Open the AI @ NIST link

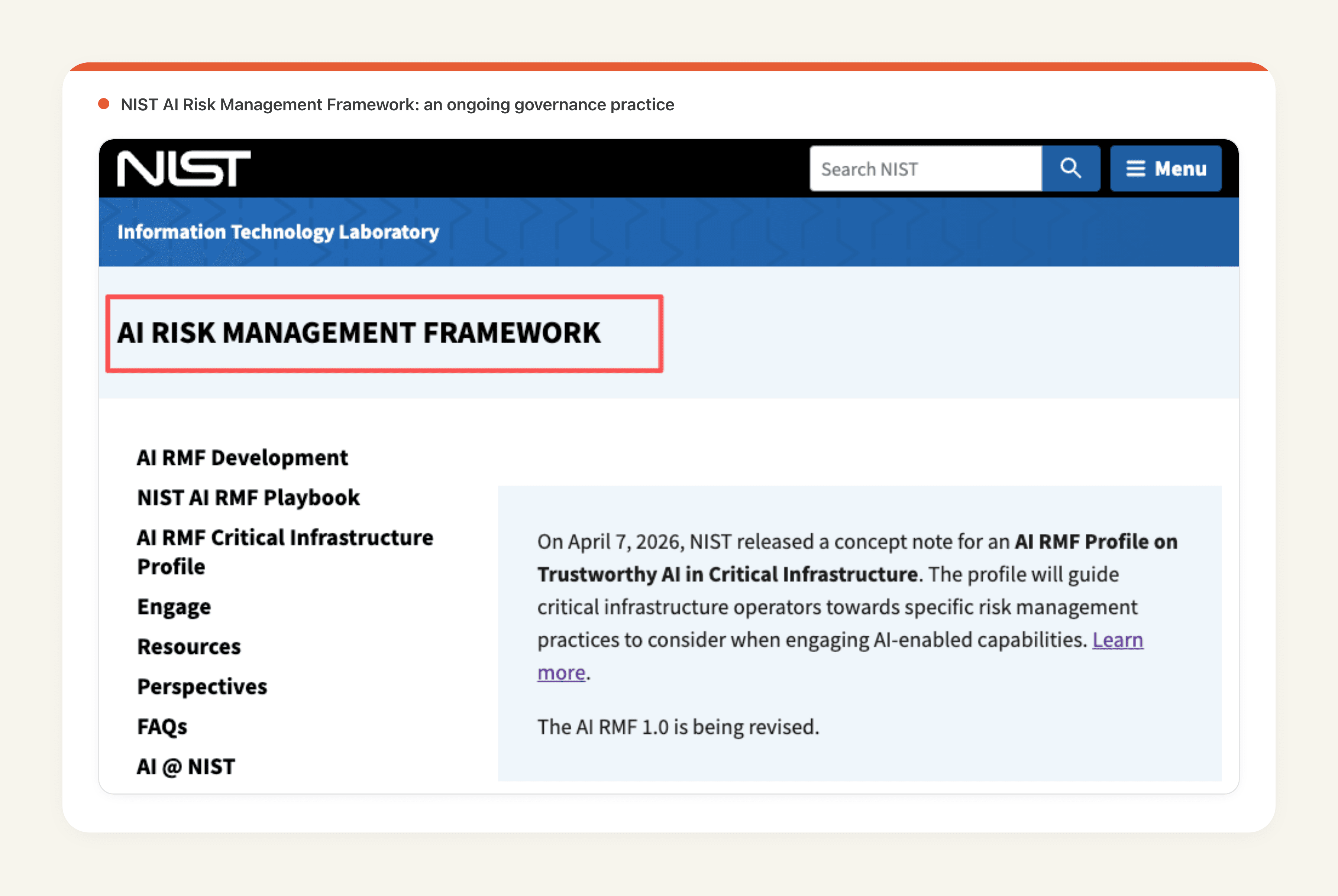point(186,767)
